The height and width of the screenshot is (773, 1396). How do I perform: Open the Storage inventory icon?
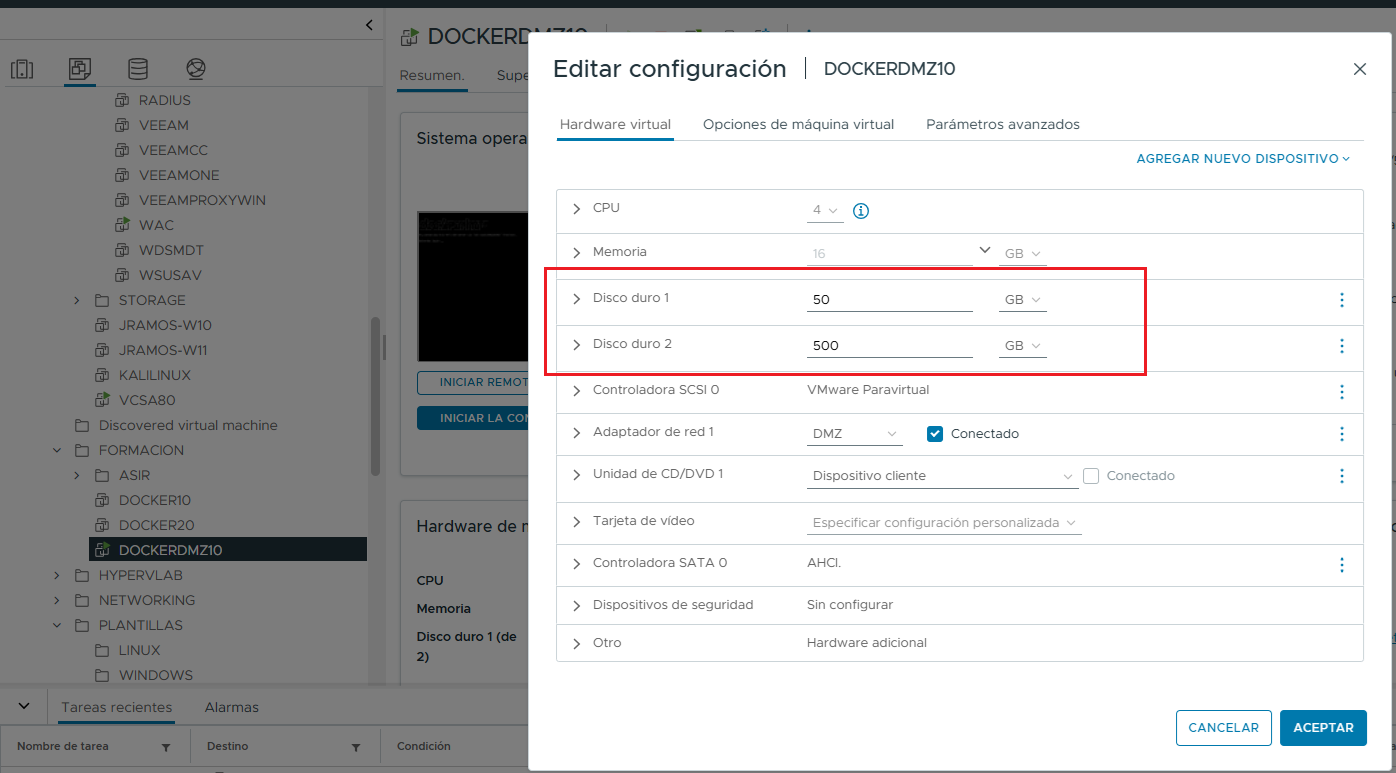coord(138,69)
